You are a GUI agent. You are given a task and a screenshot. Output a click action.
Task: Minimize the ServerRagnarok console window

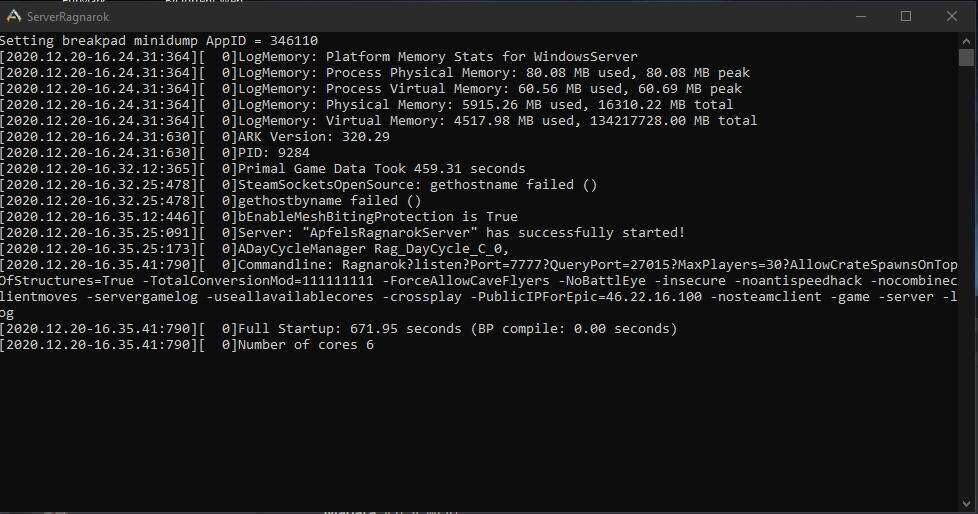pos(861,16)
